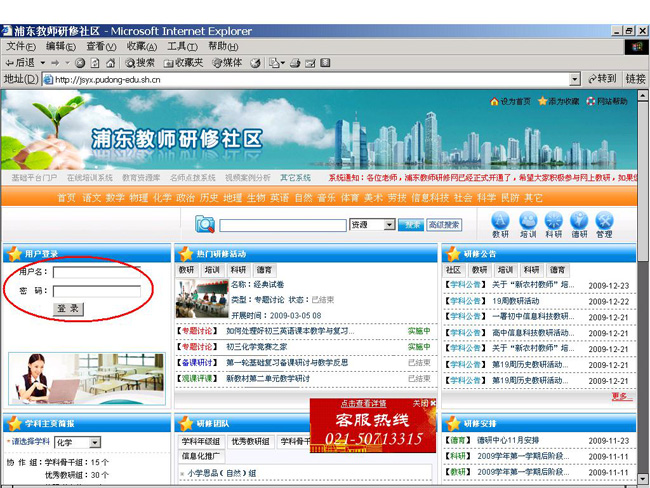650x488 pixels.
Task: Go to the Home page icon
Action: [x=110, y=63]
